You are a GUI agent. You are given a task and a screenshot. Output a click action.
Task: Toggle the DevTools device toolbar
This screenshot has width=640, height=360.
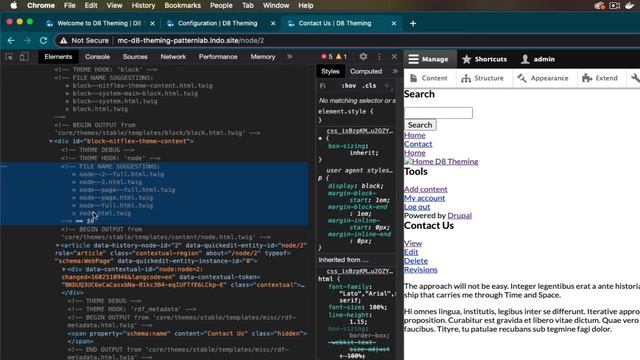click(24, 57)
